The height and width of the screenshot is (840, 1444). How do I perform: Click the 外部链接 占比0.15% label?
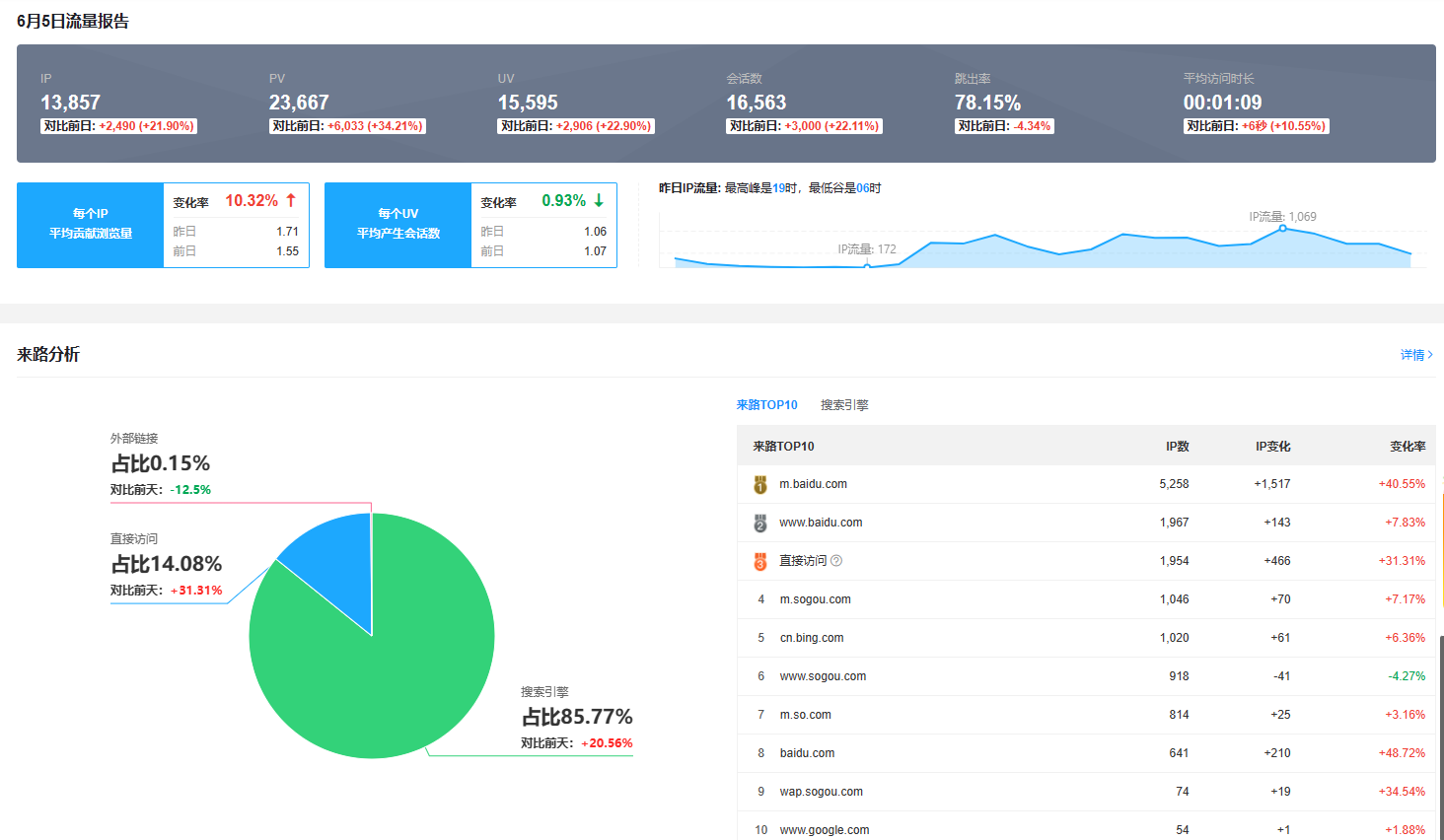[160, 463]
